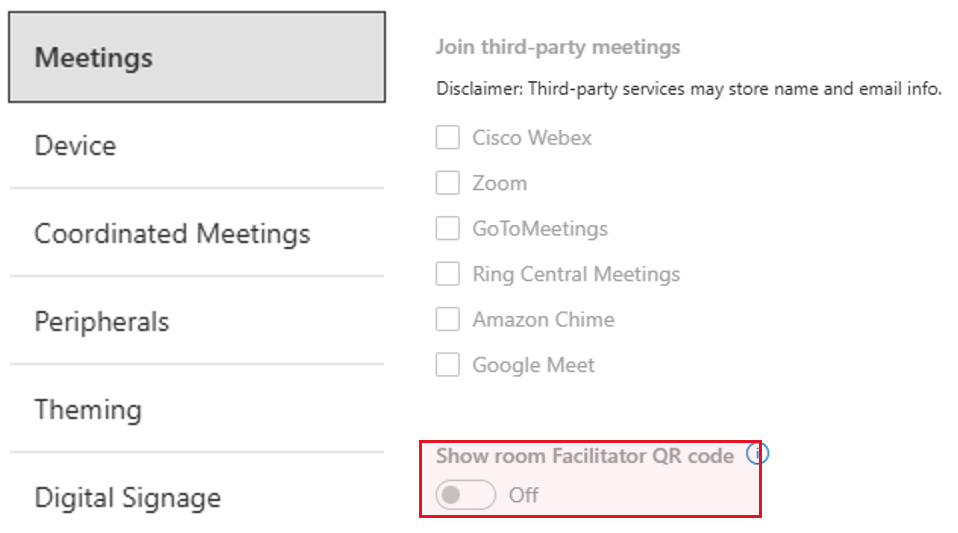Click the 'Join third-party meetings' heading
The image size is (958, 533).
coord(558,47)
